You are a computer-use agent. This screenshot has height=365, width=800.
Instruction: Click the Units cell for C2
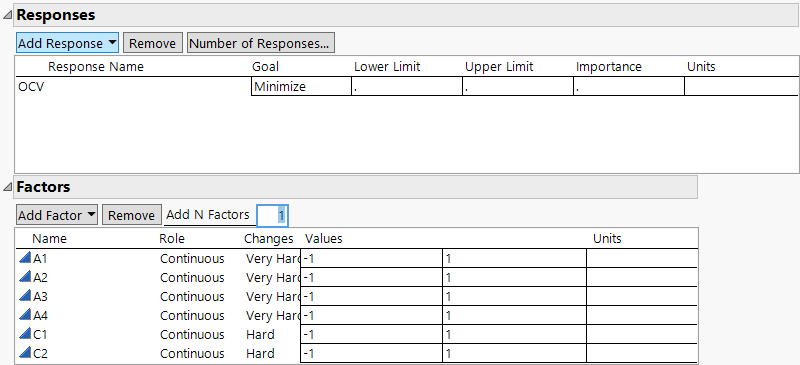(x=642, y=354)
